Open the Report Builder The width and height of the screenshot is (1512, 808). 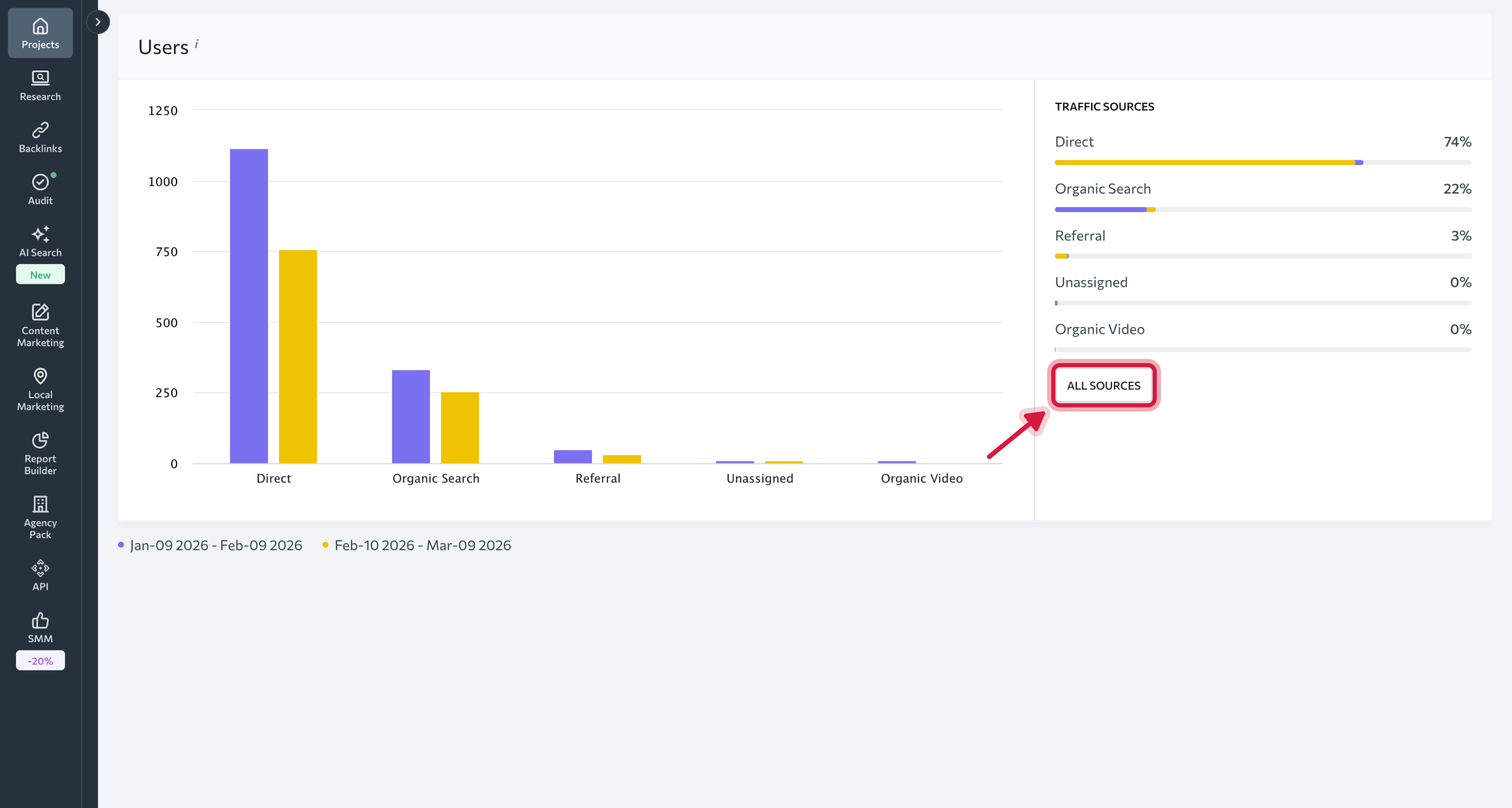click(x=40, y=453)
